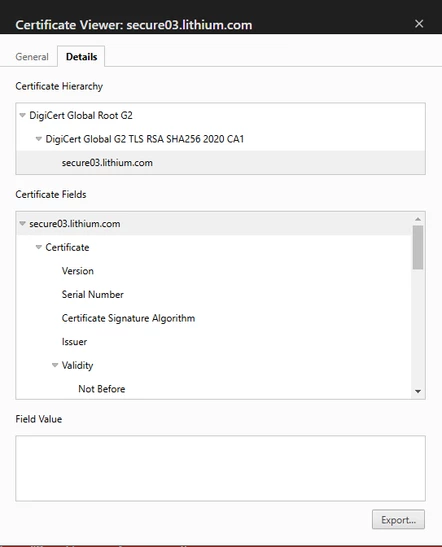
Task: Select secure03.lithium.com in Certificate Hierarchy
Action: pos(220,163)
